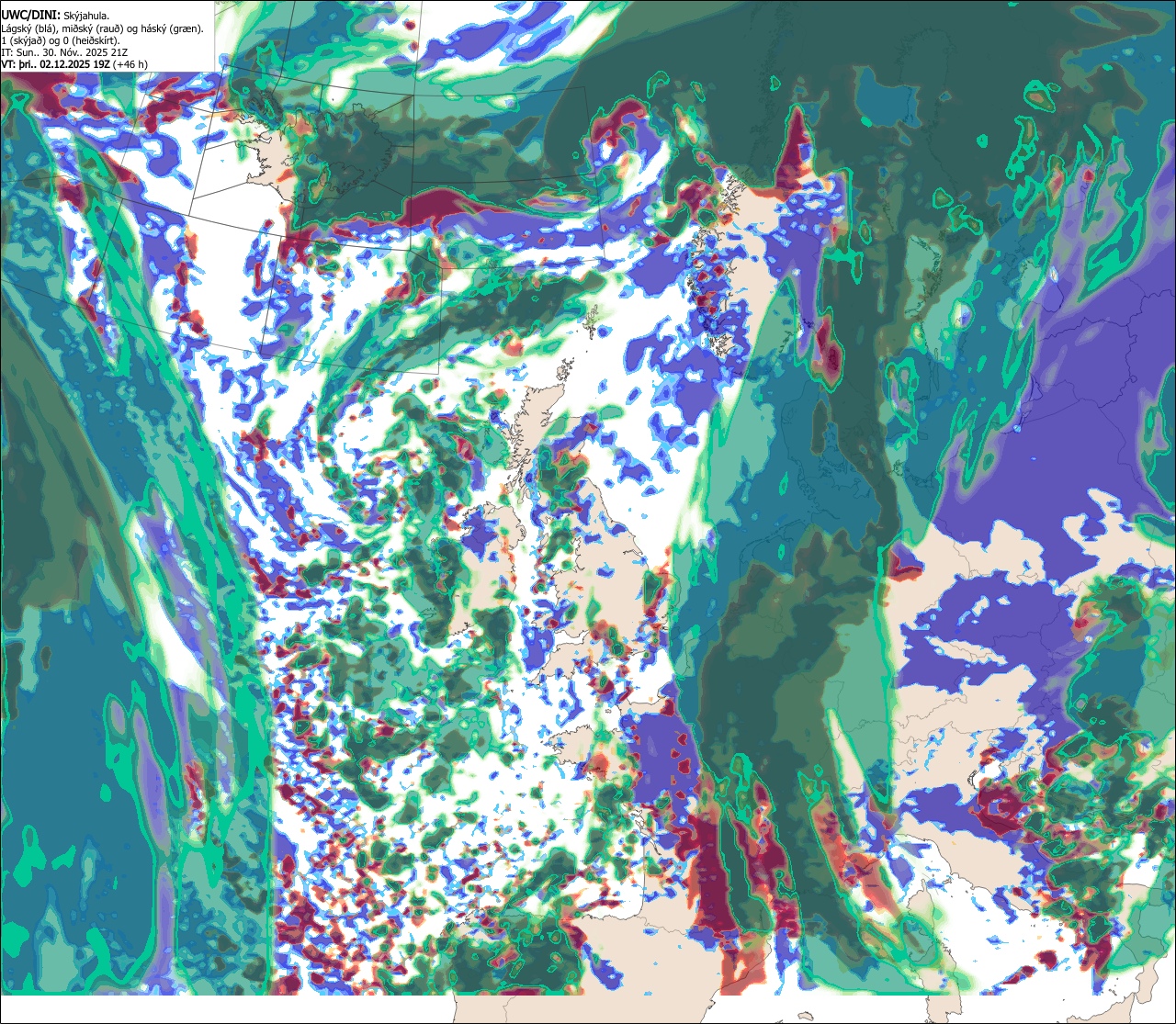Screen dimensions: 1176x1024
Task: Click the 'VT: þri.. 02.12.2025 19Z (+46 h)' line
Action: click(74, 64)
